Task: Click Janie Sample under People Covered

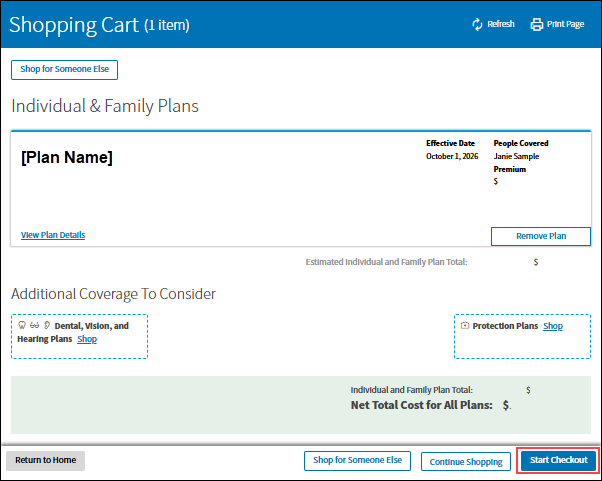Action: coord(516,156)
